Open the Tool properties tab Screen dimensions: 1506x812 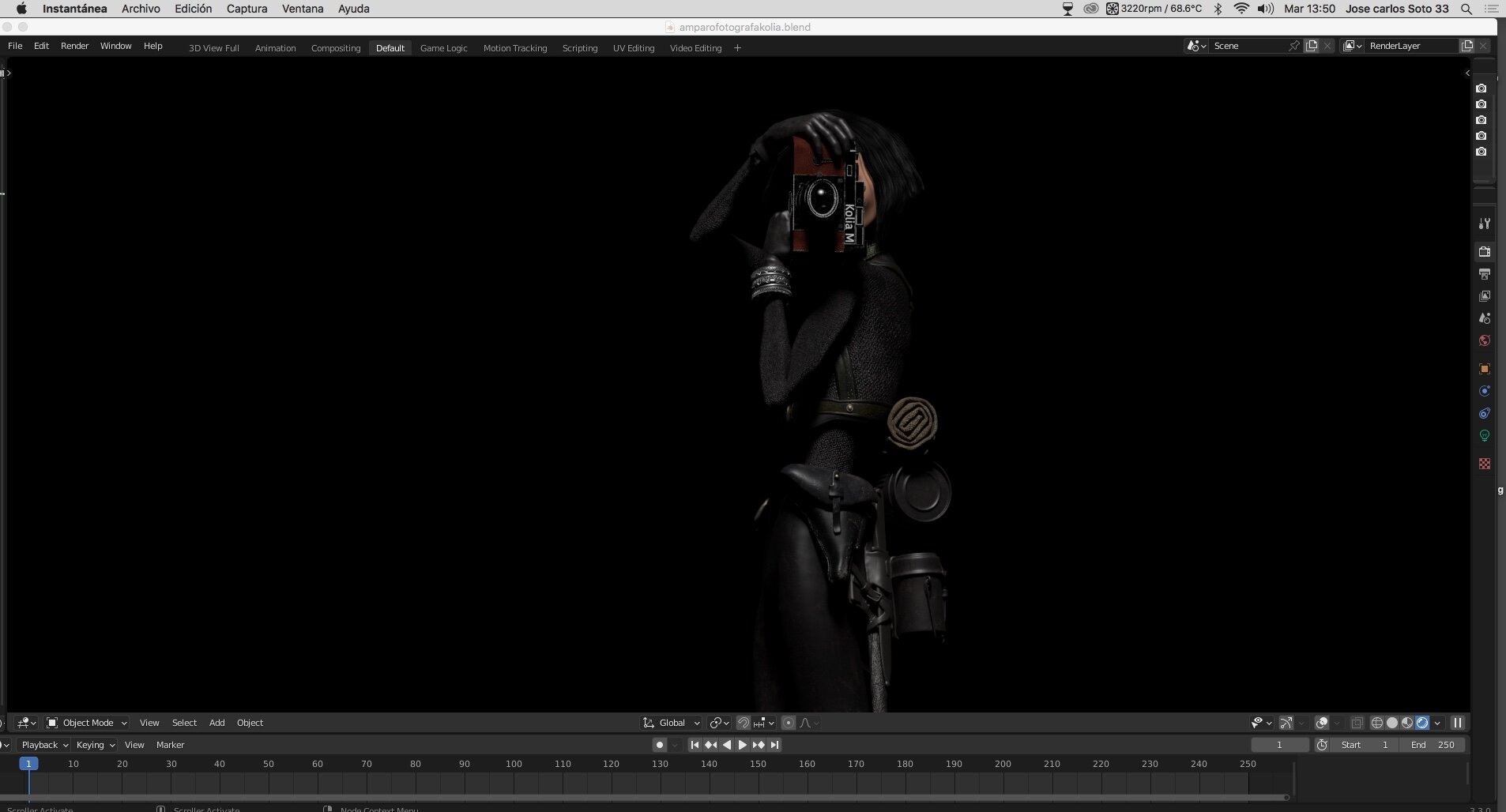point(1484,224)
